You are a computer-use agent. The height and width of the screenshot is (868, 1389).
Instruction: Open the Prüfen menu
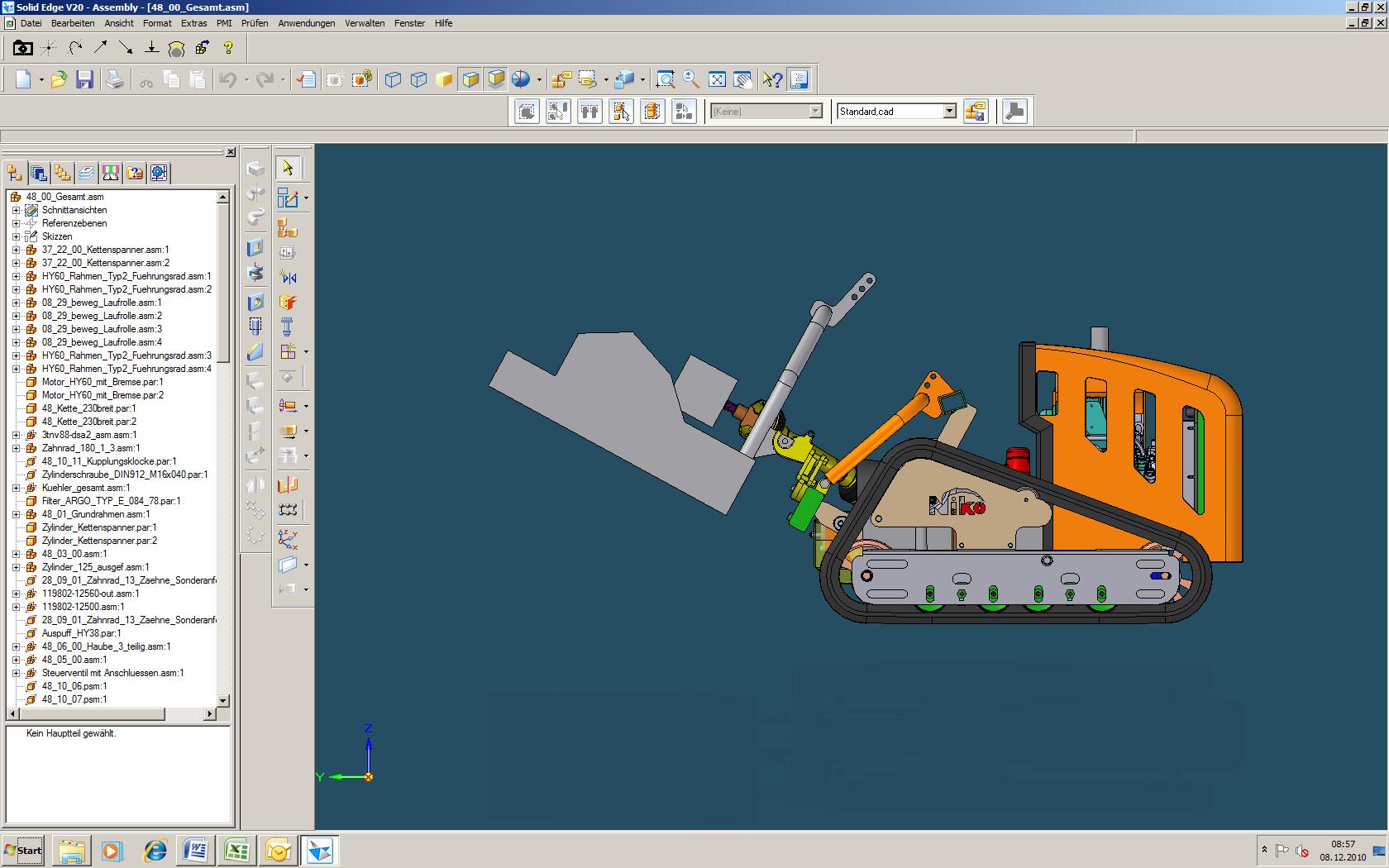tap(255, 23)
